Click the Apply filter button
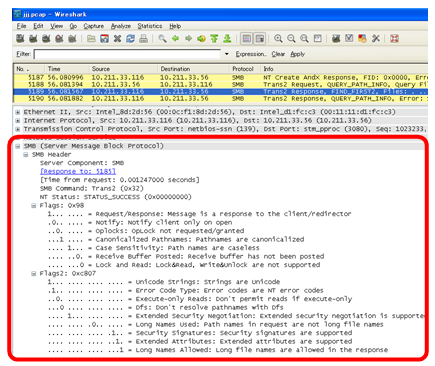 coord(297,54)
